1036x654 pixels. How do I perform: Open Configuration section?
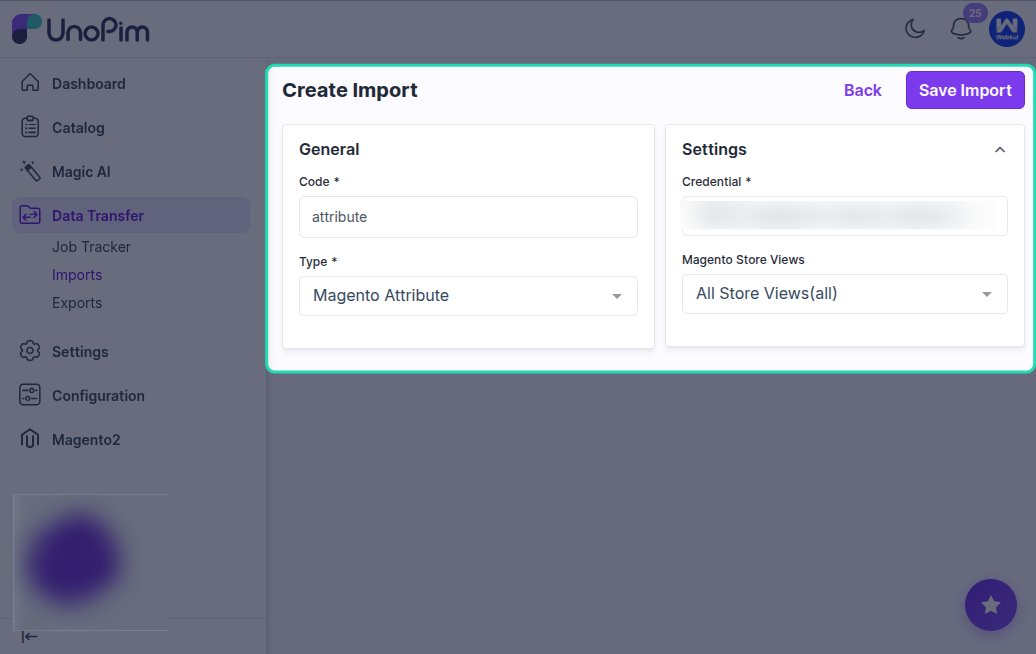[98, 396]
